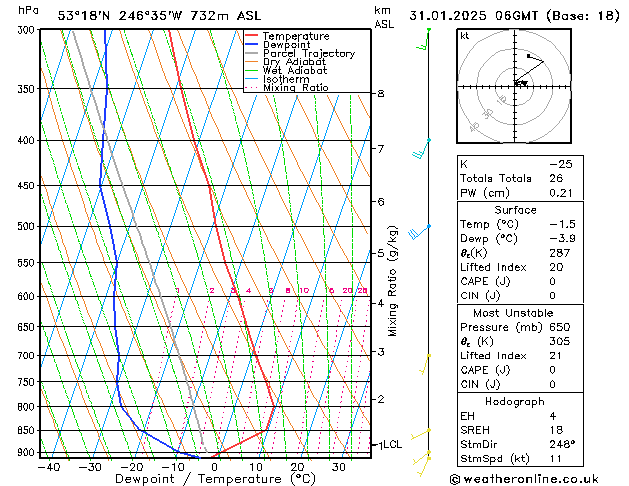The height and width of the screenshot is (486, 629).
Task: Click the 850 hPa pressure axis label
Action: 27,430
